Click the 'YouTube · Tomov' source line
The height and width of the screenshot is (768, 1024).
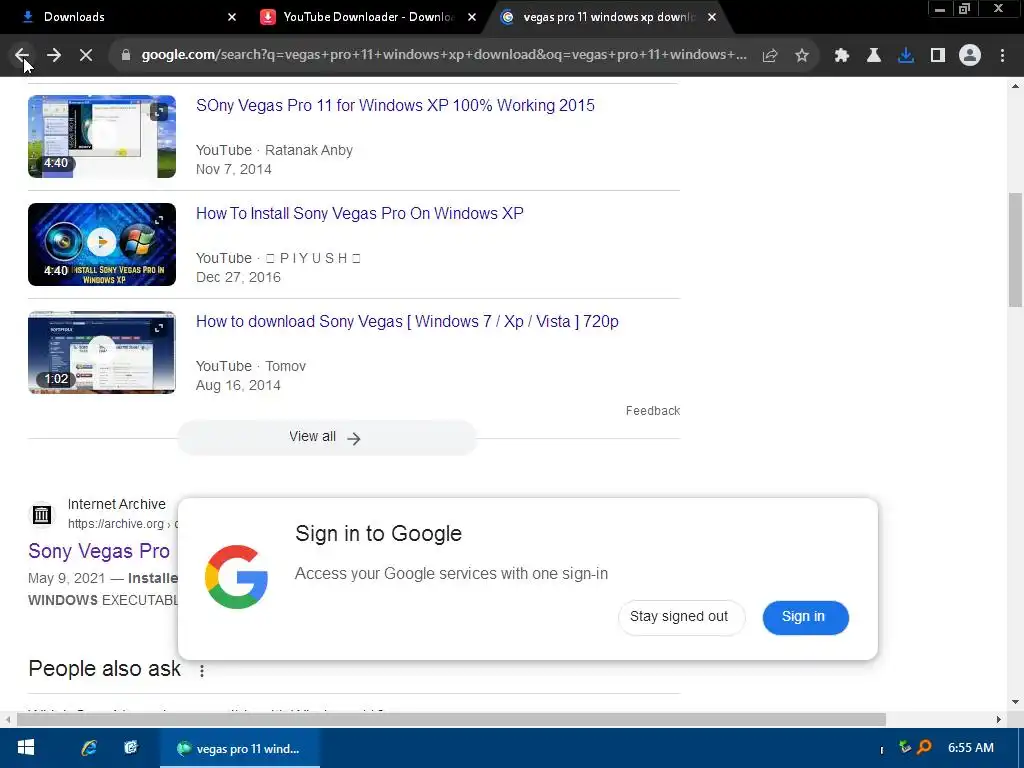(251, 366)
